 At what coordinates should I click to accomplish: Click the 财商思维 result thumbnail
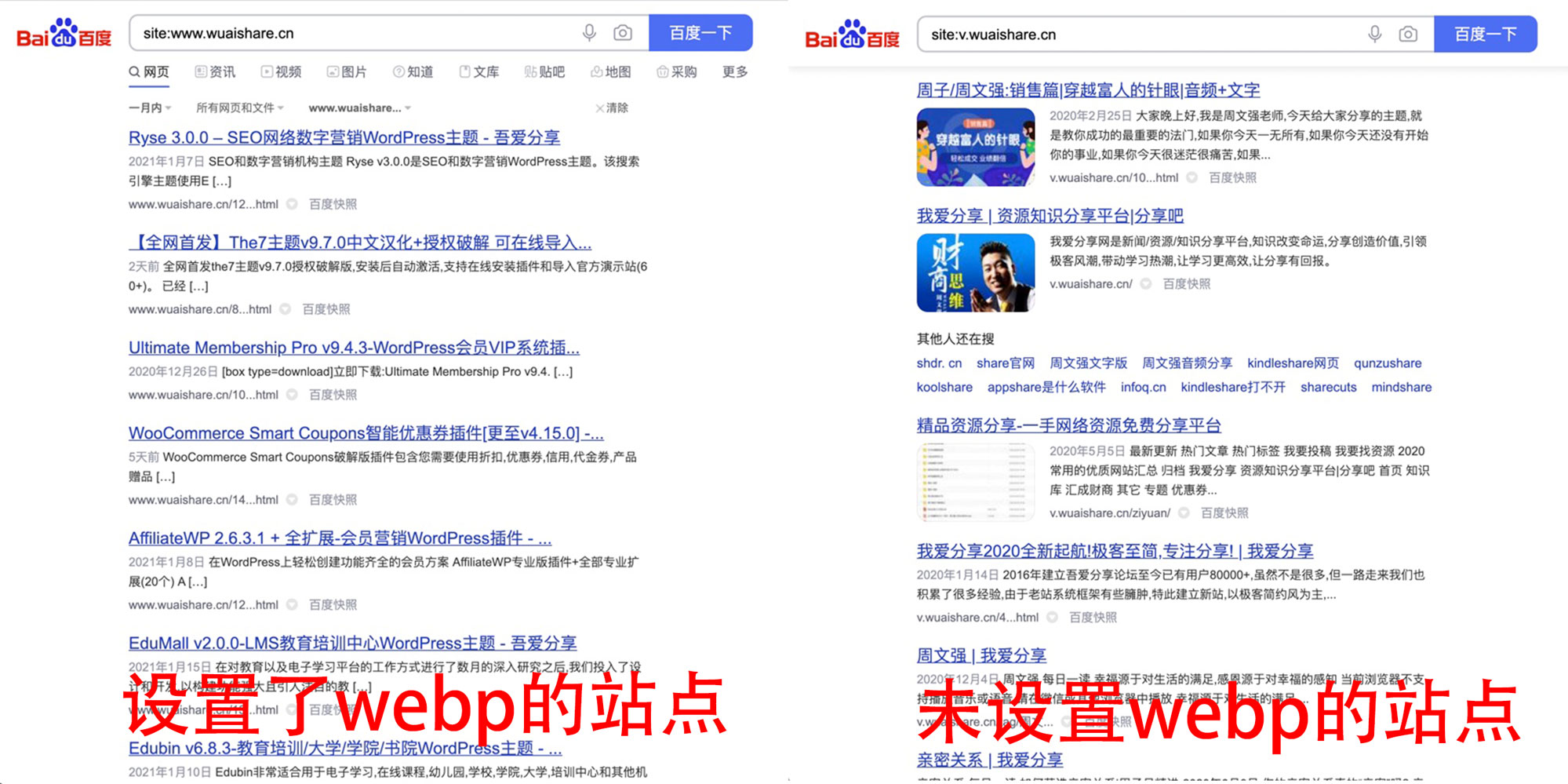[976, 273]
